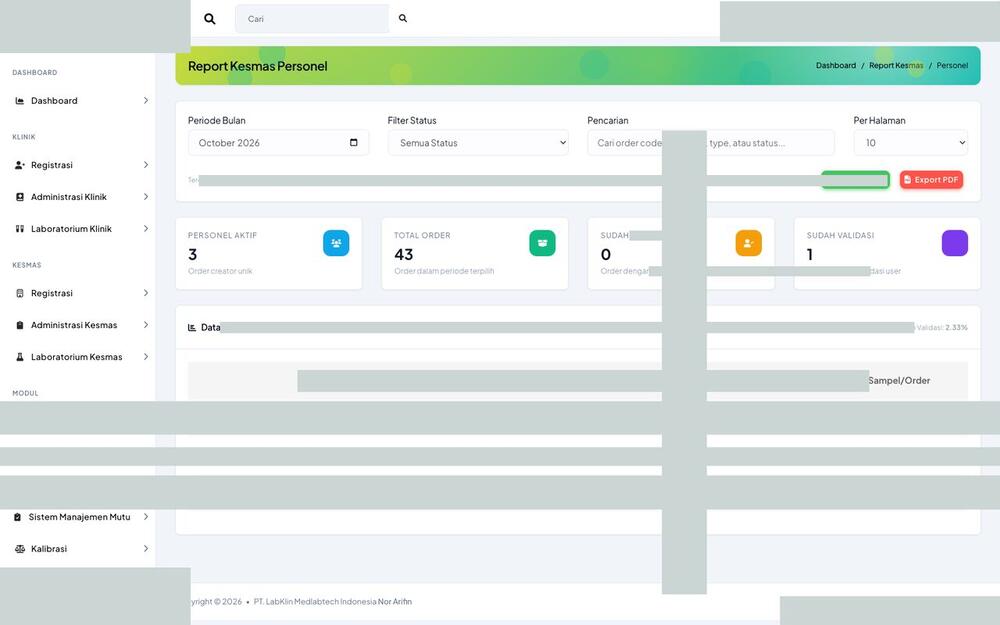This screenshot has height=625, width=1000.
Task: Expand Administrasi Kesmas chevron
Action: tap(145, 325)
